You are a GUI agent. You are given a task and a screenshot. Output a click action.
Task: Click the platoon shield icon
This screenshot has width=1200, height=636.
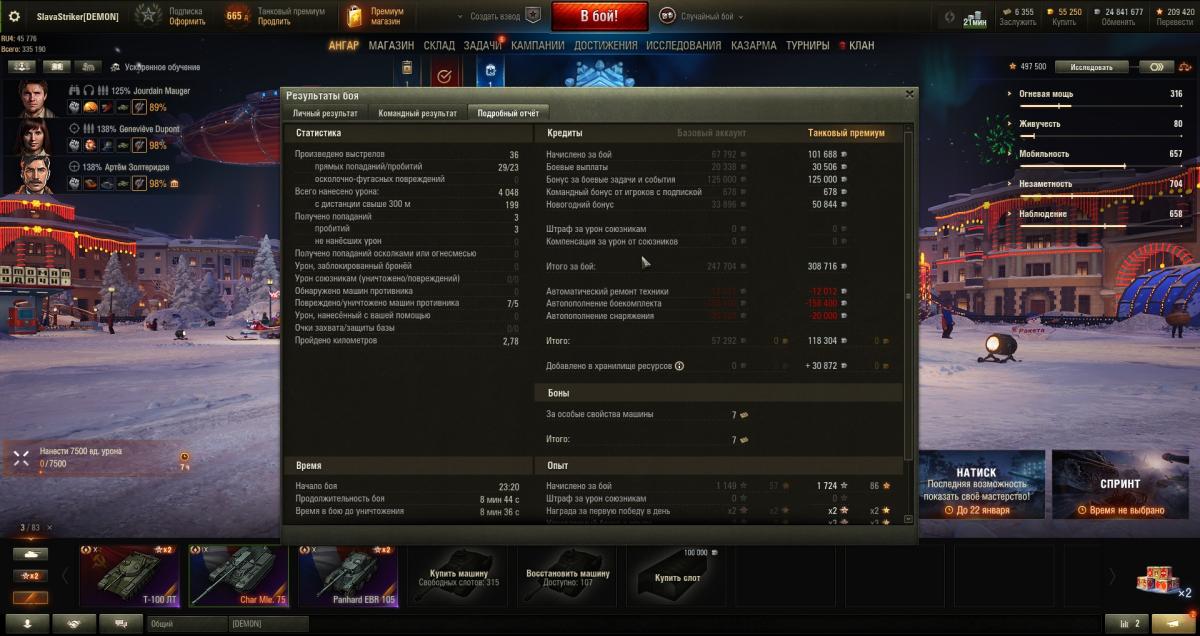[x=533, y=17]
